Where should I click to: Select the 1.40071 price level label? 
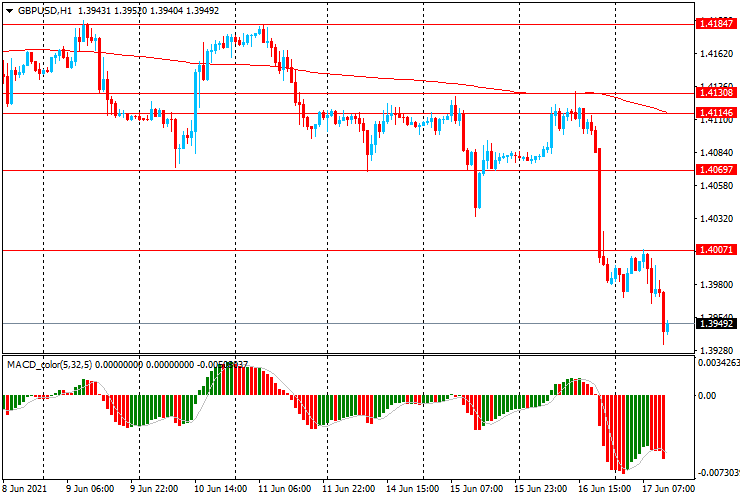pos(716,249)
